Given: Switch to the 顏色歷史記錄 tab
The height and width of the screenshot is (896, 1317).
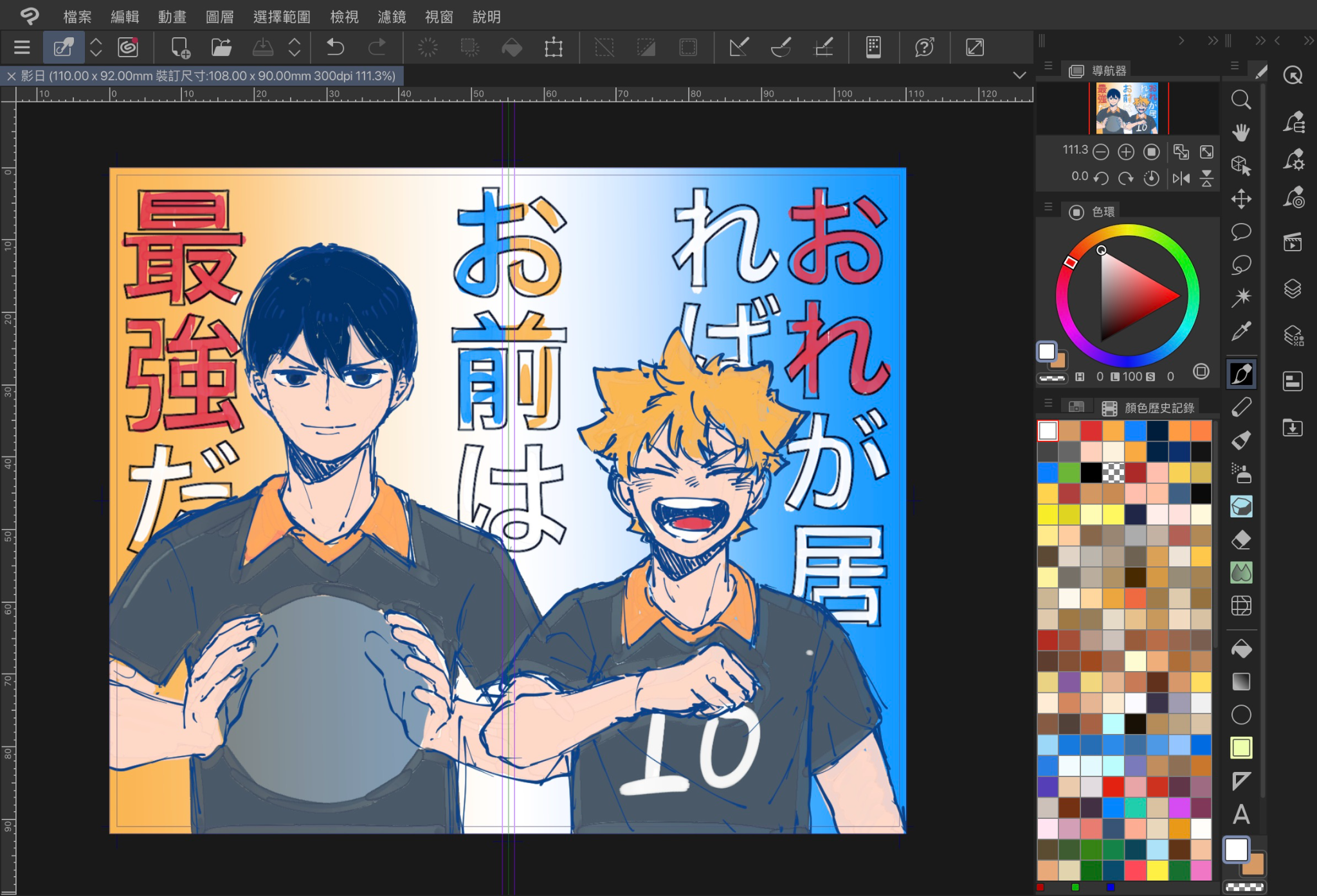Looking at the screenshot, I should (x=1149, y=408).
